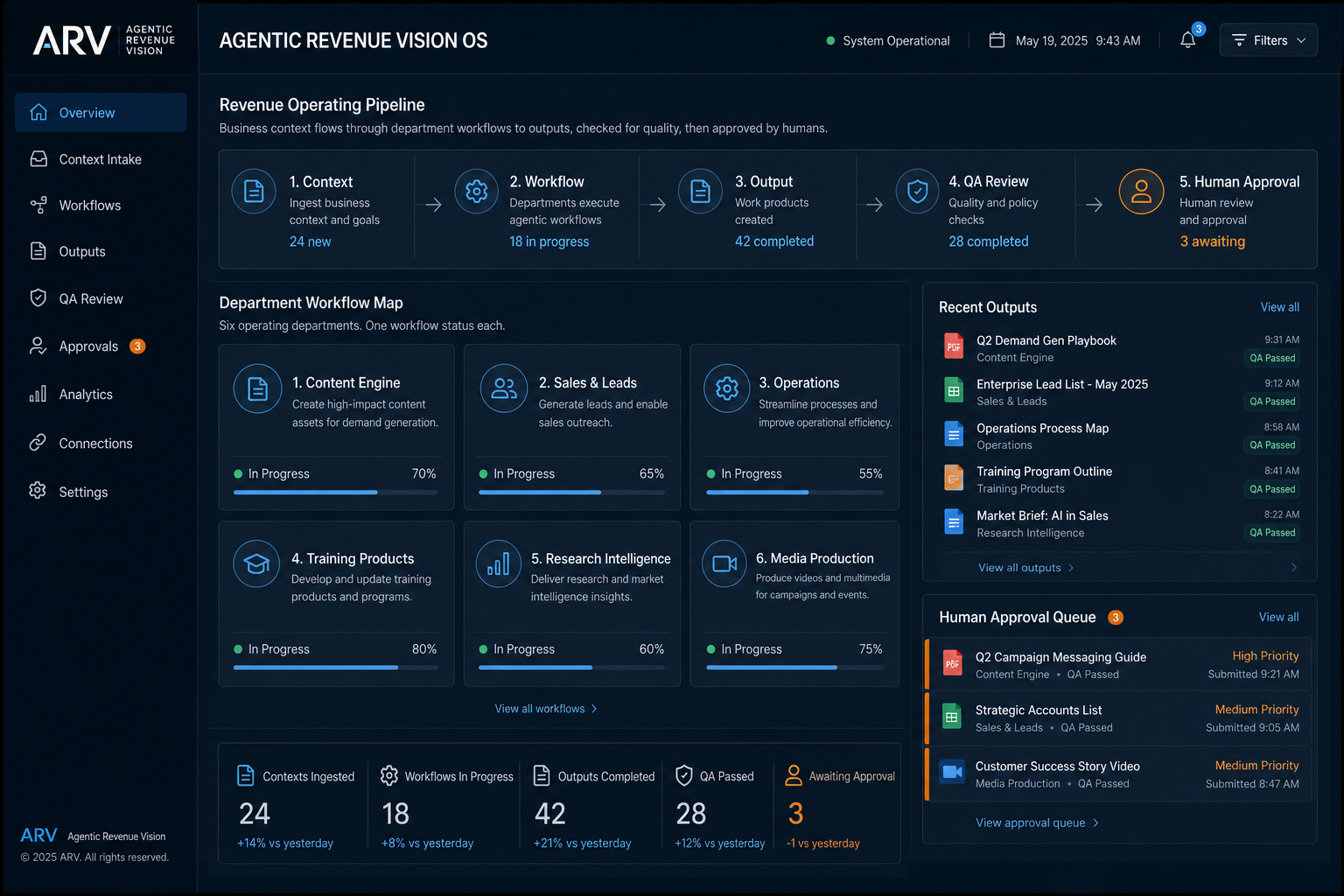Click the QA Passed stat shield icon
The height and width of the screenshot is (896, 1344).
pos(684,775)
